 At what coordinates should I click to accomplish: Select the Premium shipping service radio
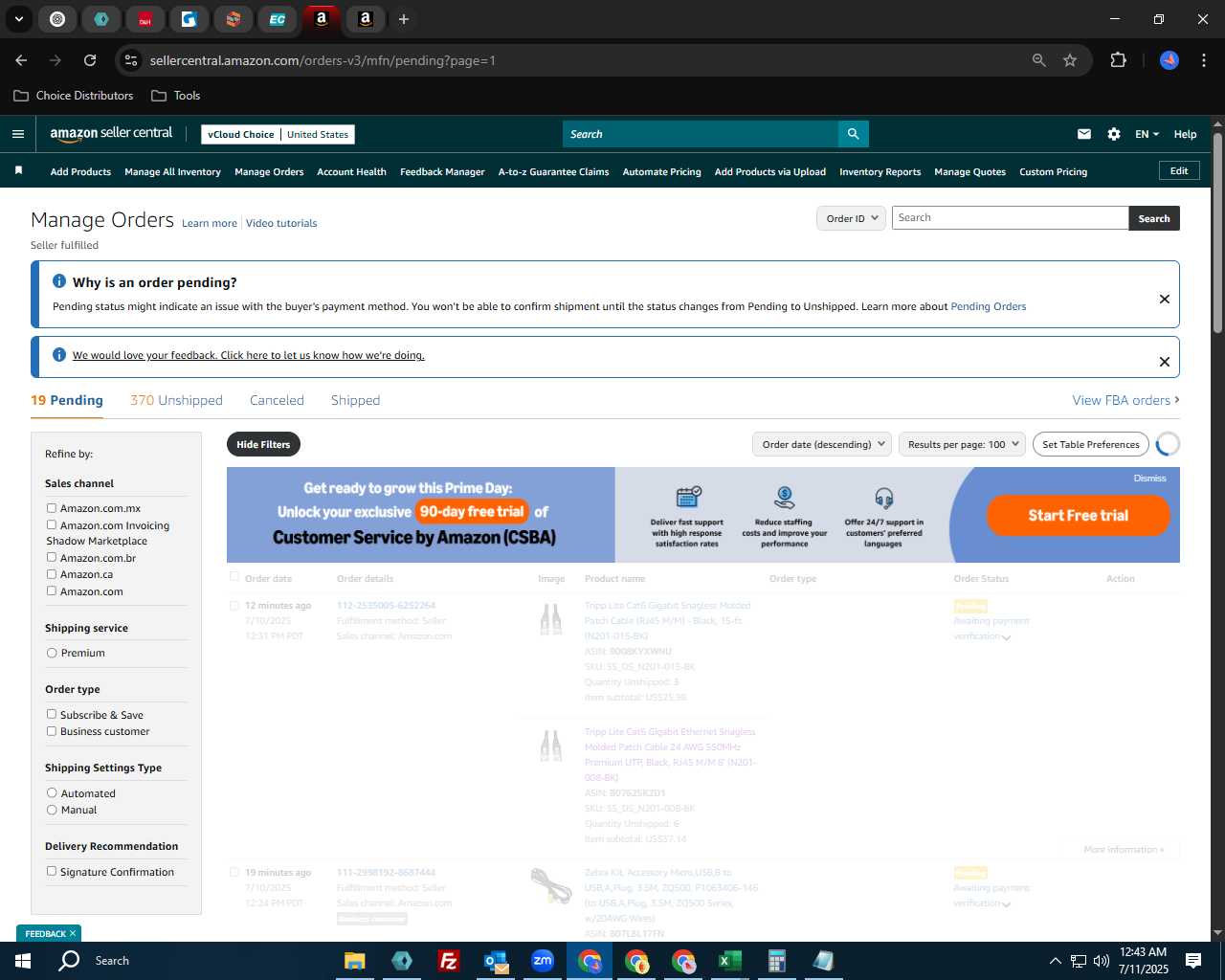click(x=52, y=653)
